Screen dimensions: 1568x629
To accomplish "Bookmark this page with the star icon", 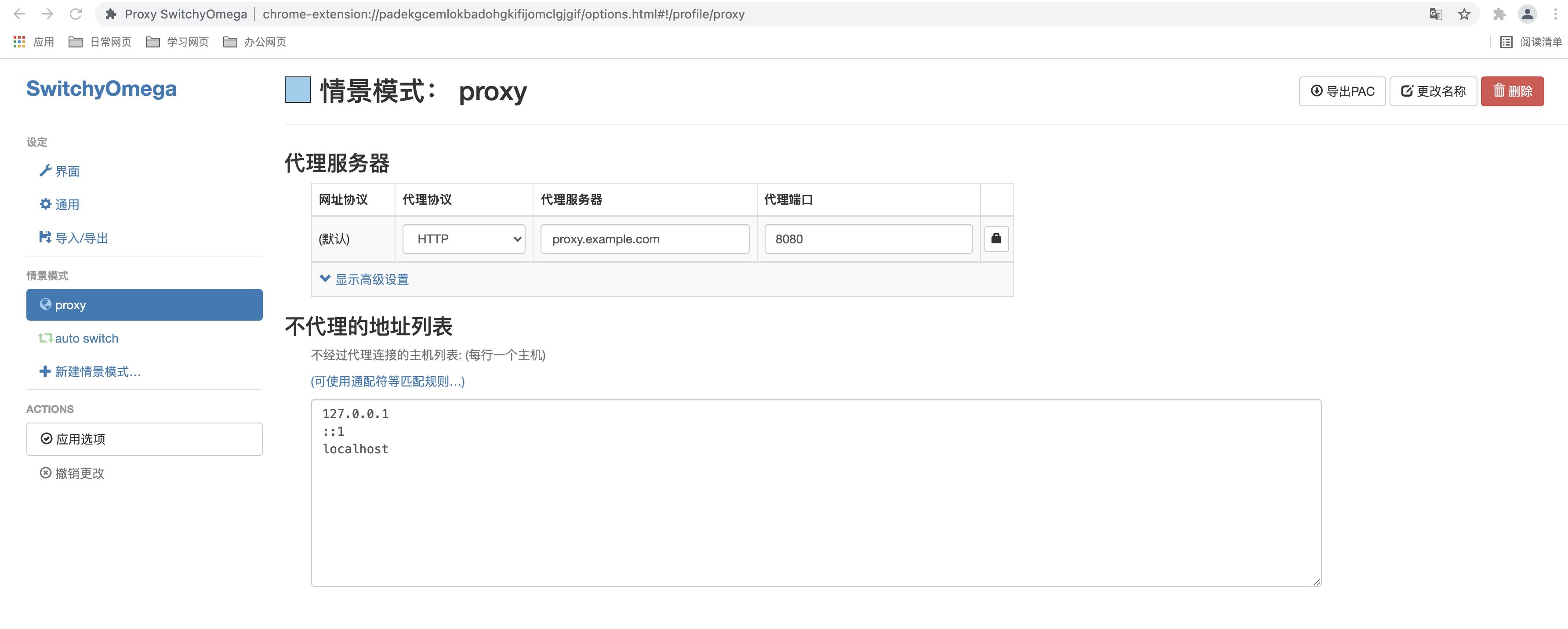I will 1464,14.
